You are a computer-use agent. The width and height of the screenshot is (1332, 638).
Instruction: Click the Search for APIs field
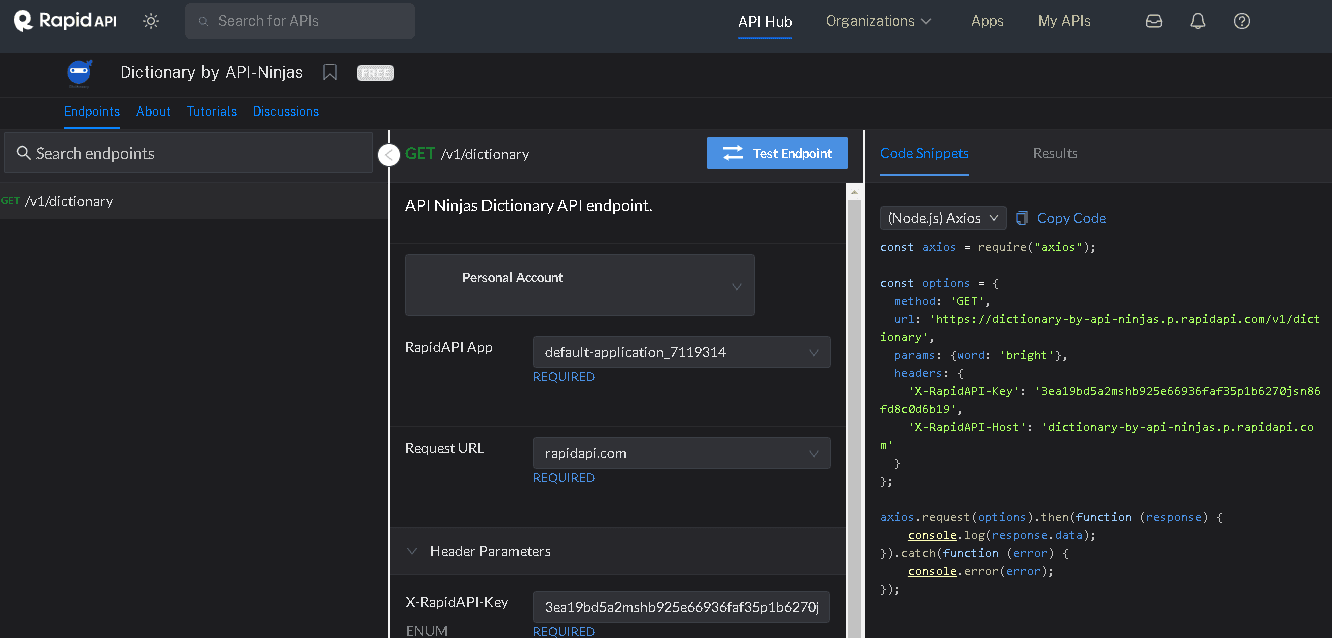pyautogui.click(x=300, y=21)
